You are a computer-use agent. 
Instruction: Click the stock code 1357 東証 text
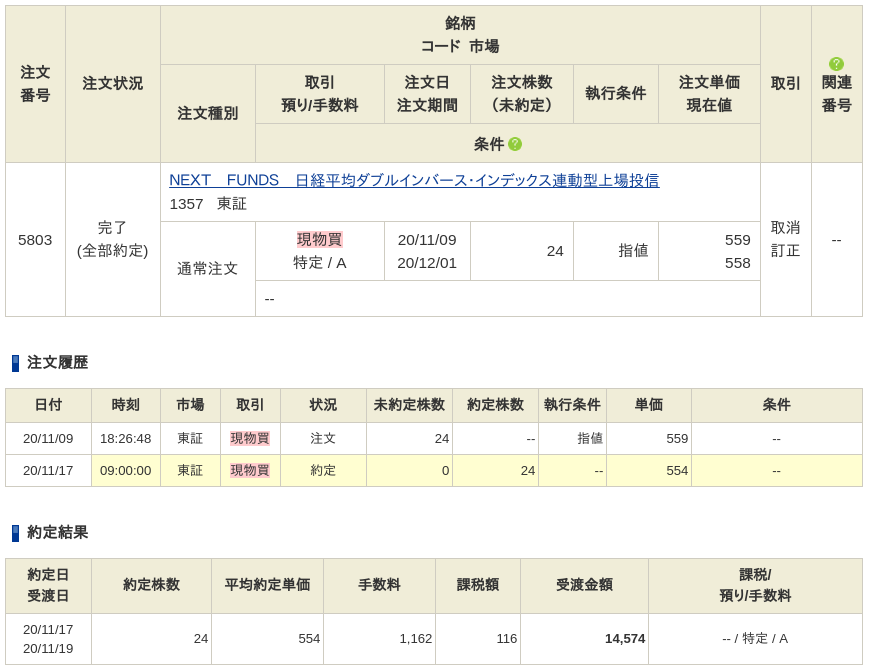(x=208, y=204)
